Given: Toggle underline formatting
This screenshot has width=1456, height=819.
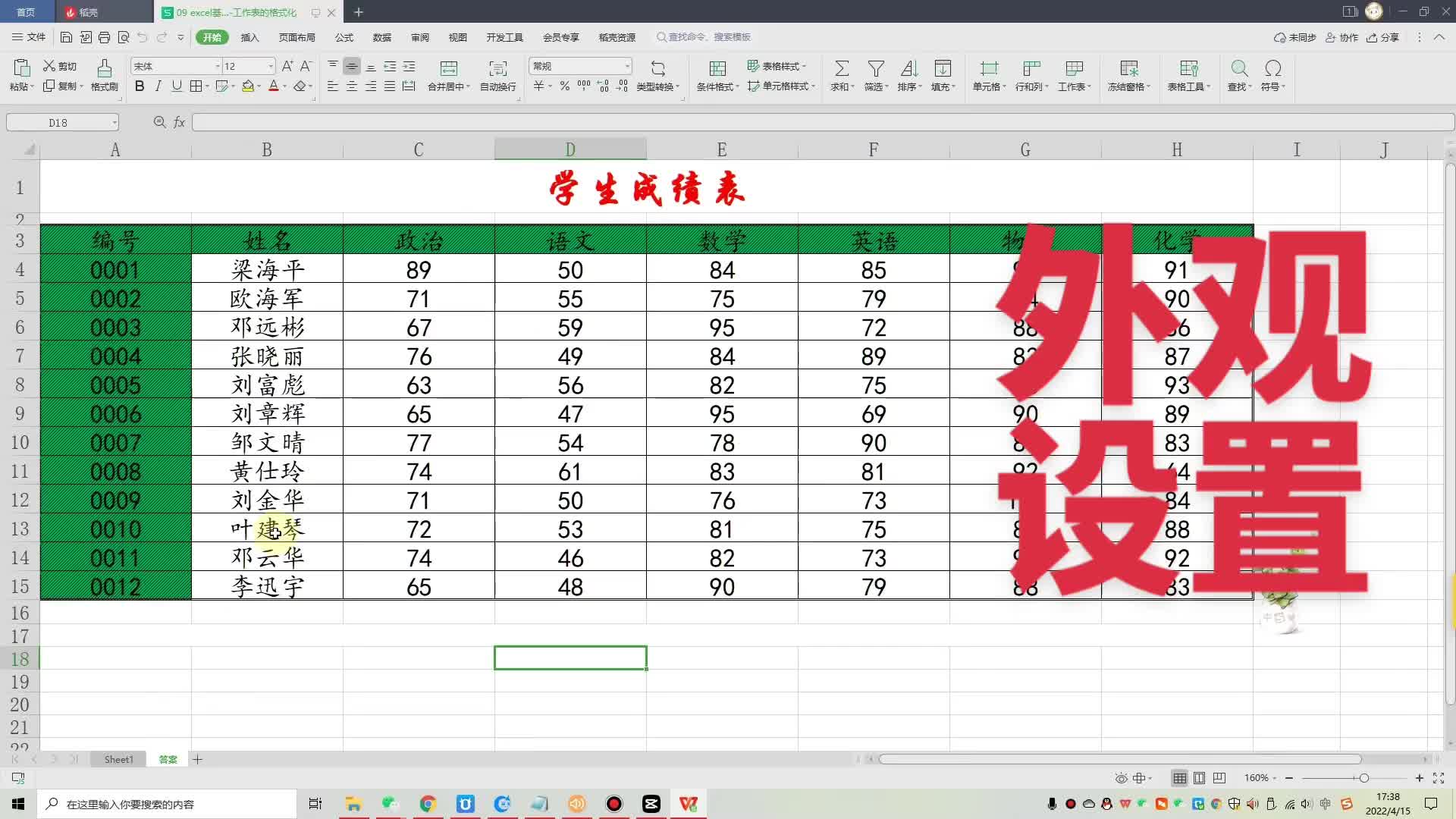Looking at the screenshot, I should 176,86.
